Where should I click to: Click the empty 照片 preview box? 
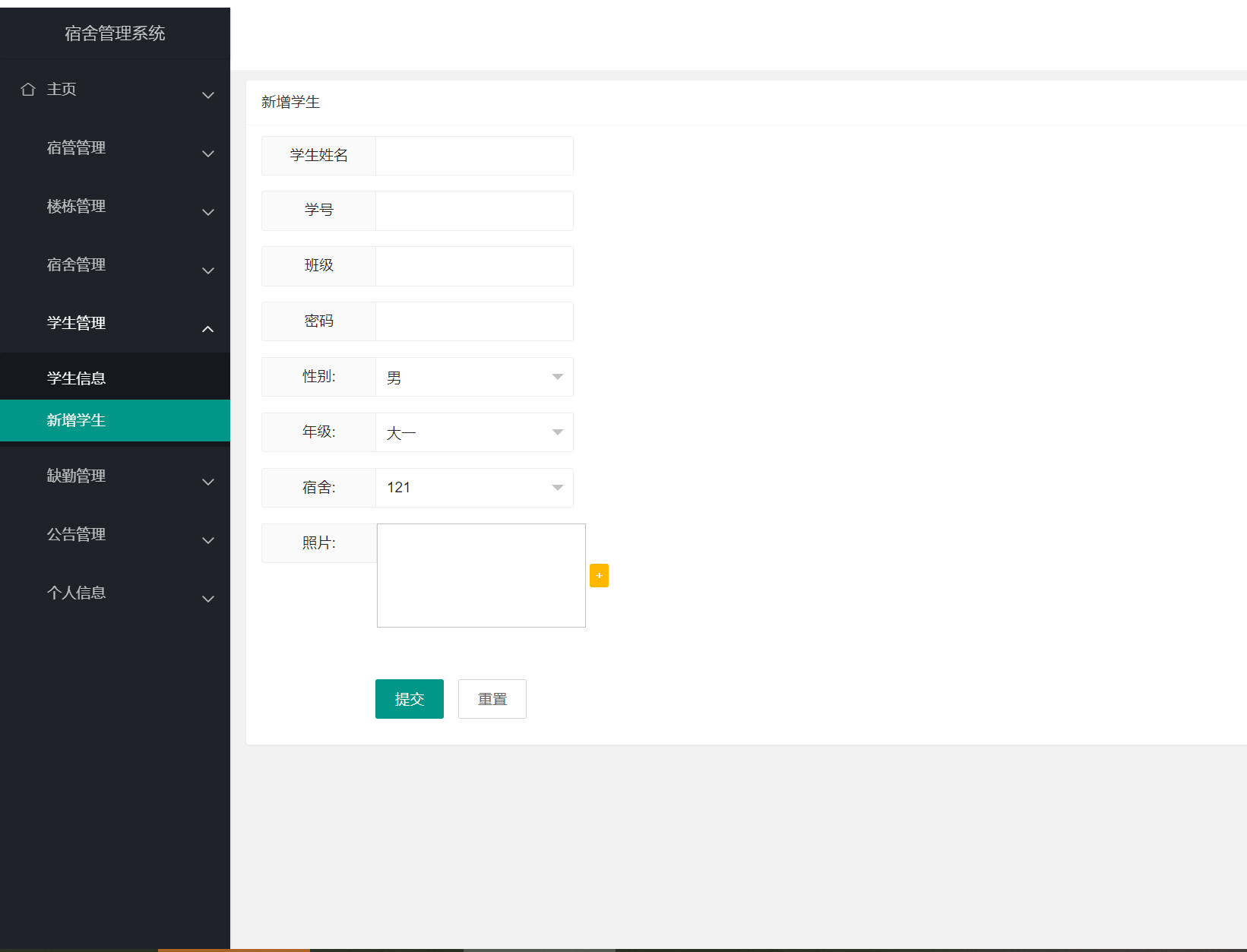[481, 575]
